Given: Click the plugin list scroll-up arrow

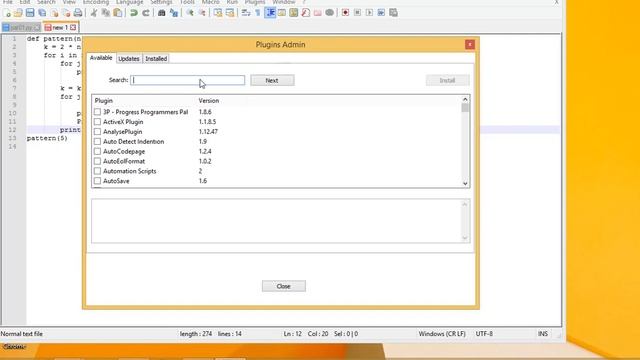Looking at the screenshot, I should 465,100.
